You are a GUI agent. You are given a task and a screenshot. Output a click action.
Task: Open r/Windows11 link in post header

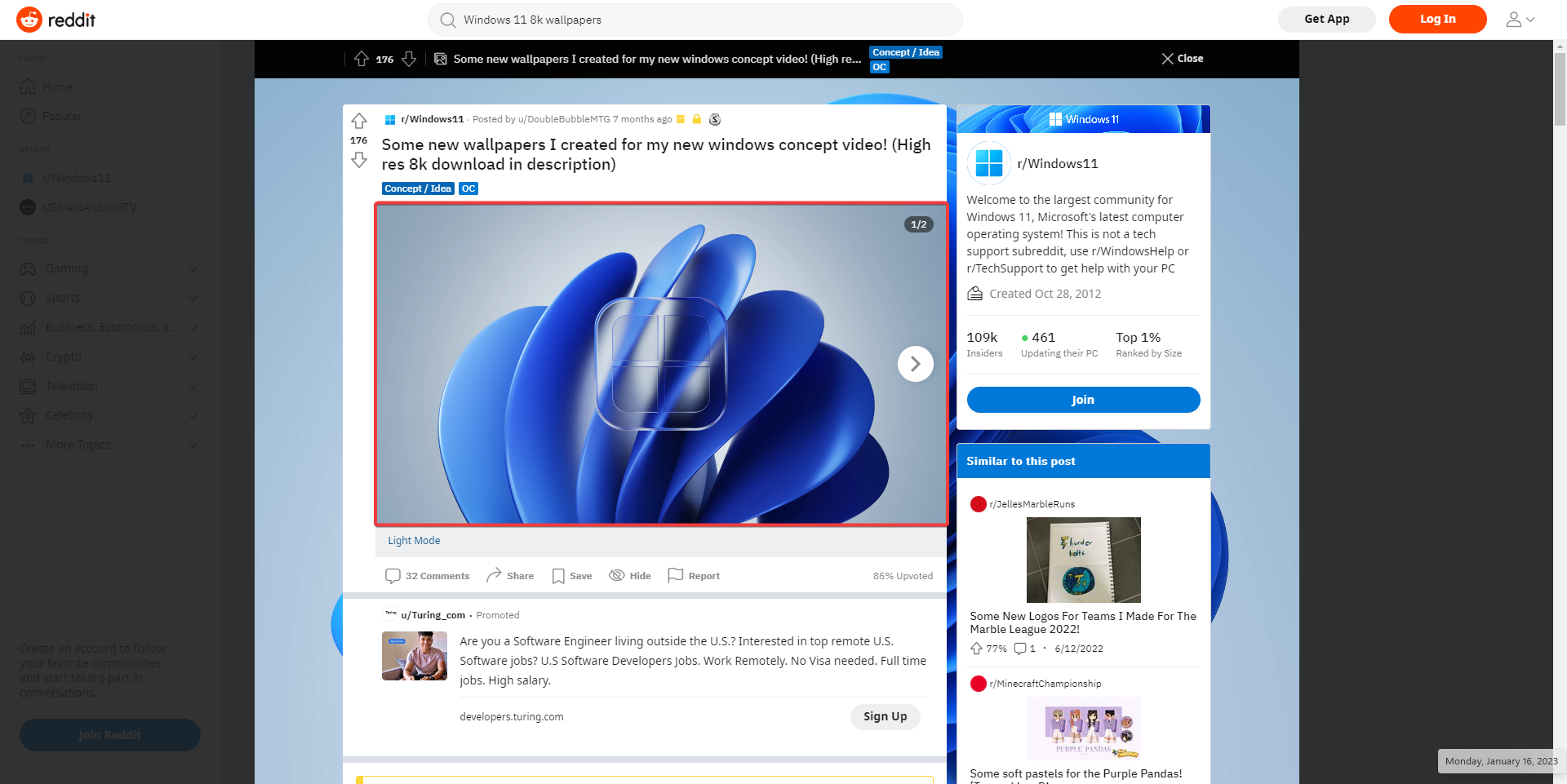(432, 119)
